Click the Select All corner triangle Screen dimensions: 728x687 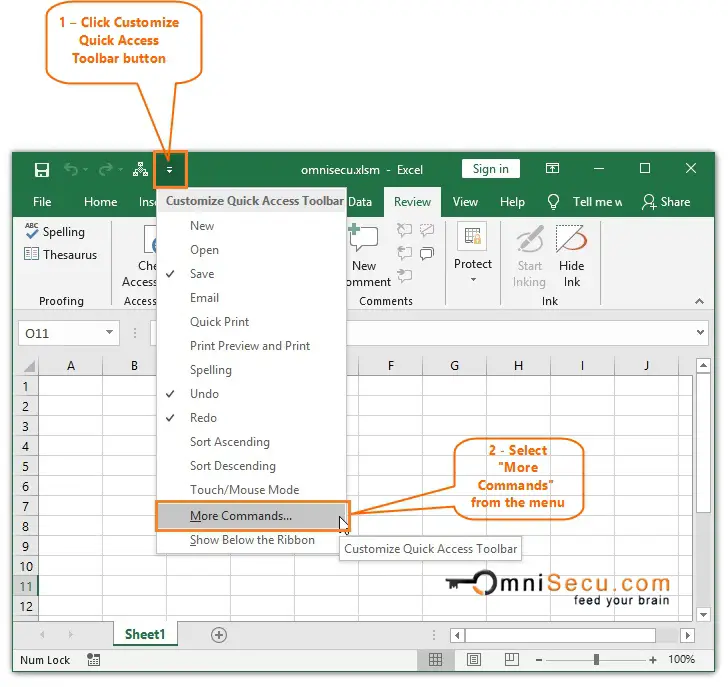pos(29,366)
